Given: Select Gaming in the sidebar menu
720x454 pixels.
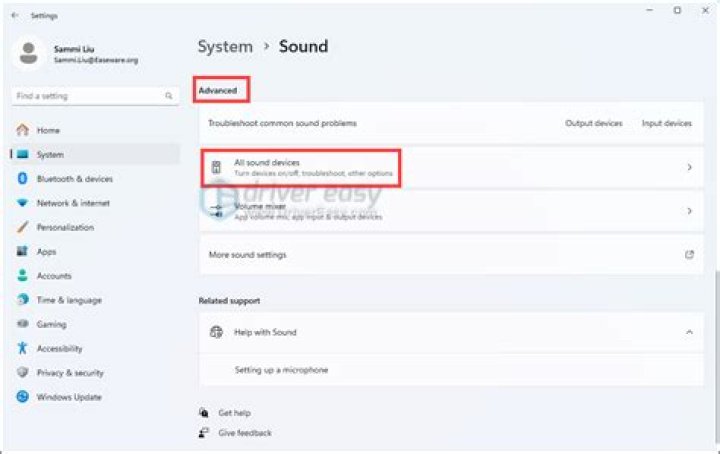Looking at the screenshot, I should point(51,324).
